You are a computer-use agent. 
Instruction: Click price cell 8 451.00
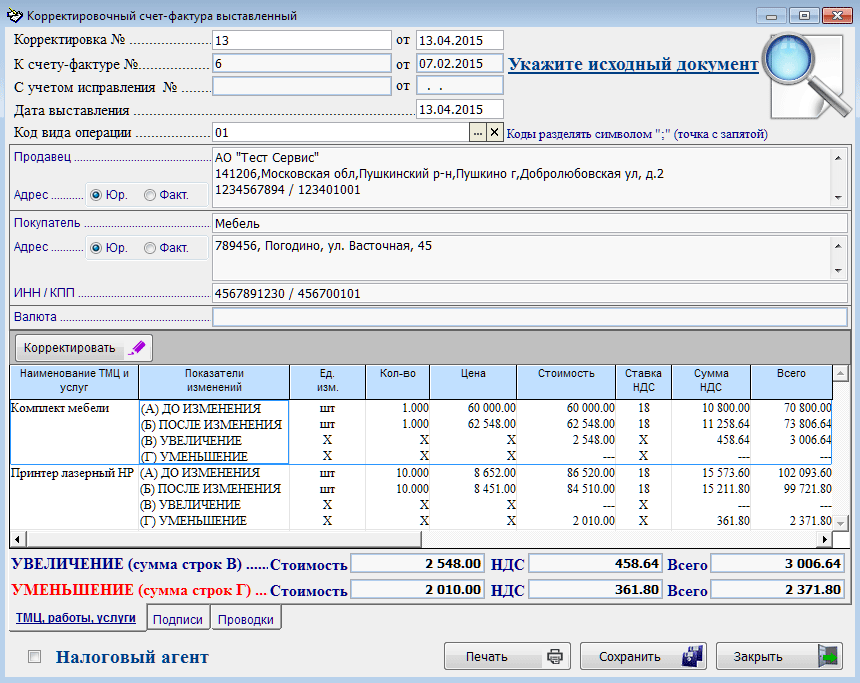click(495, 489)
